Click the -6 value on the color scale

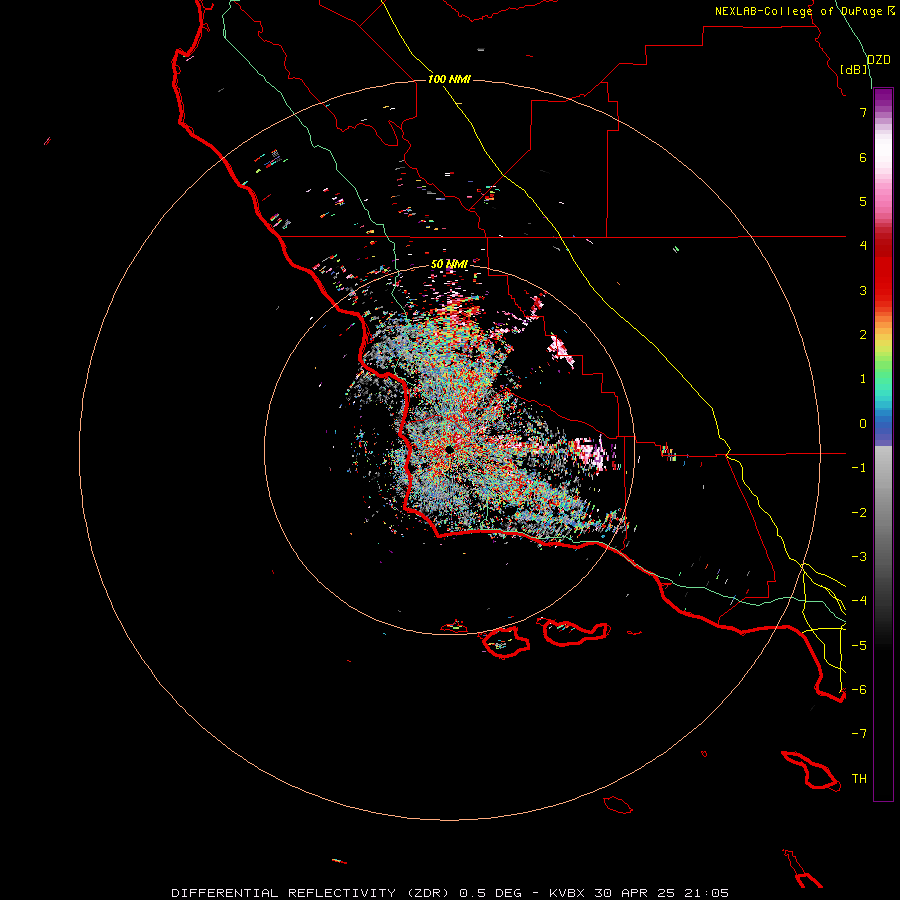coord(859,689)
